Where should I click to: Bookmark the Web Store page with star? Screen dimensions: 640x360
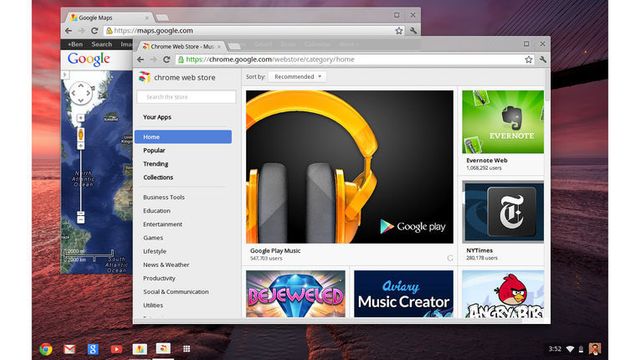click(529, 60)
